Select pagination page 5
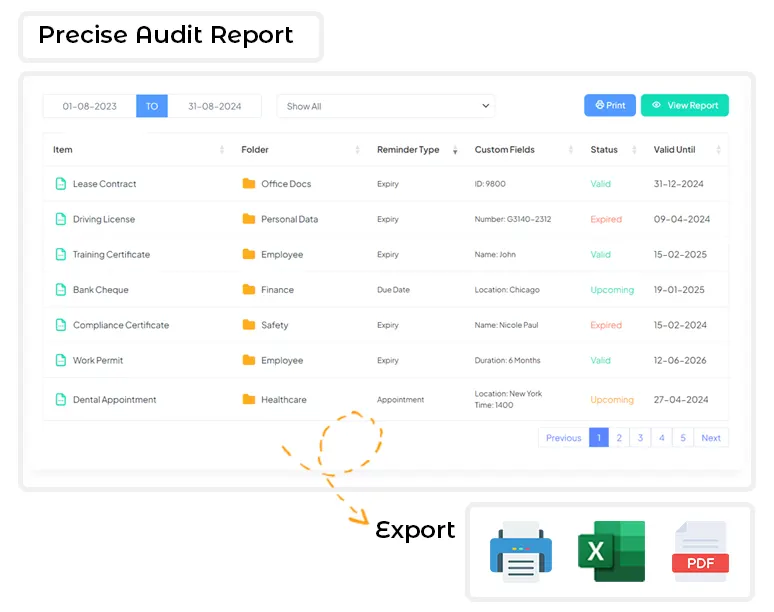The image size is (774, 612). coord(683,438)
